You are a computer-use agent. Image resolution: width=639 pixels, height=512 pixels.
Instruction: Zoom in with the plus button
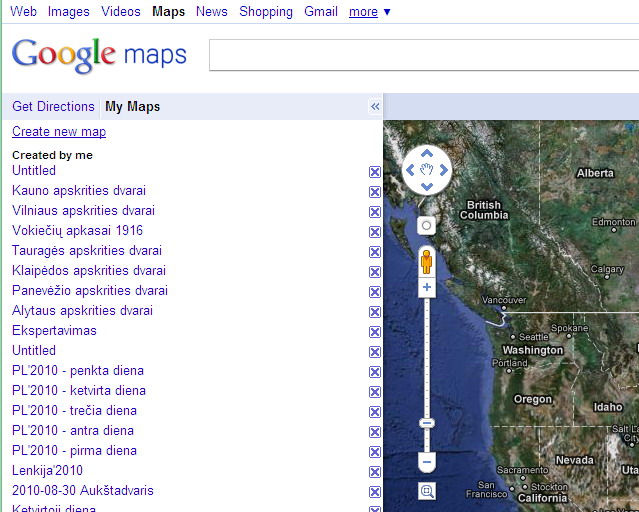click(427, 288)
